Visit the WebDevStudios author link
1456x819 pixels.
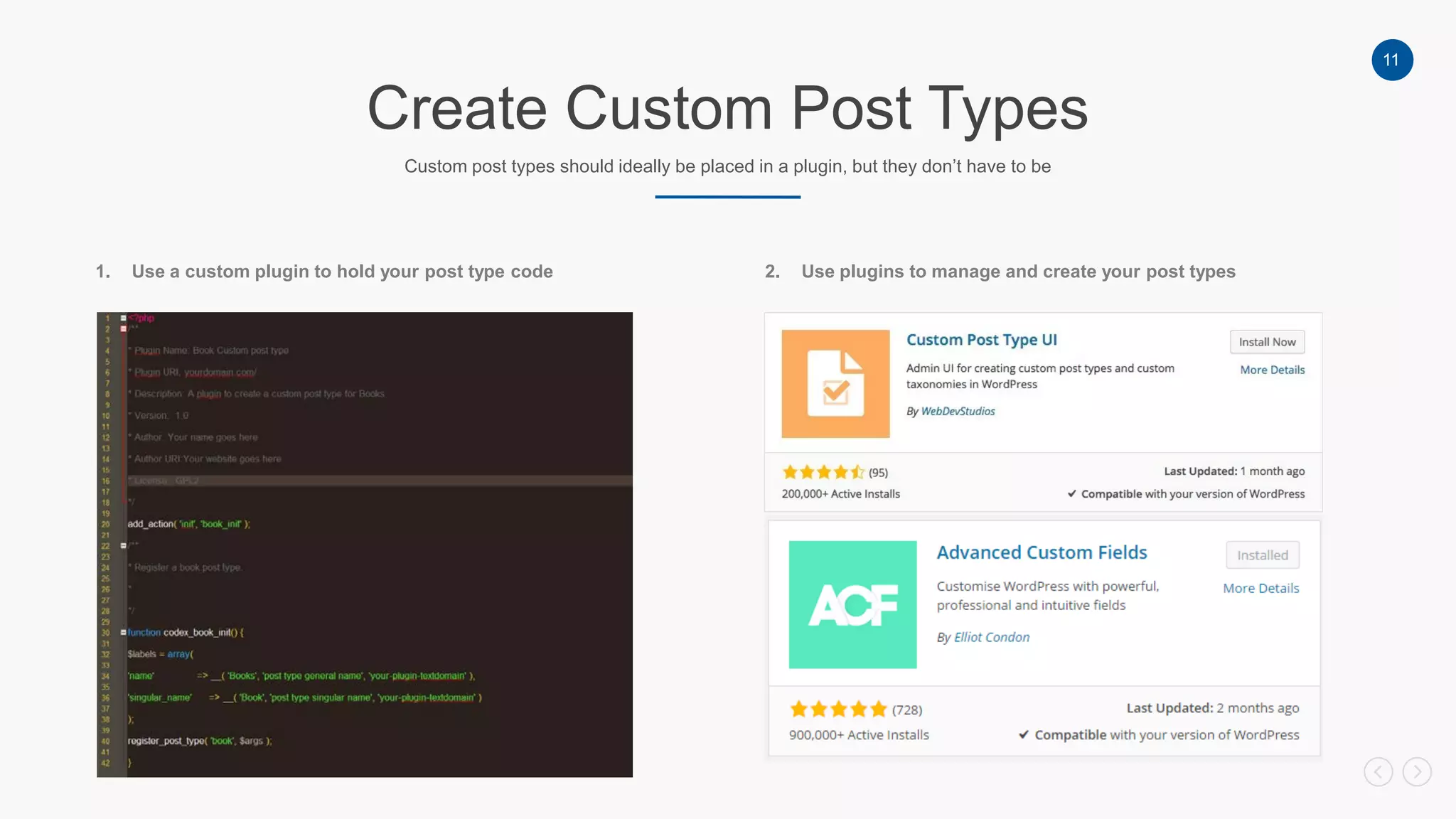point(958,411)
